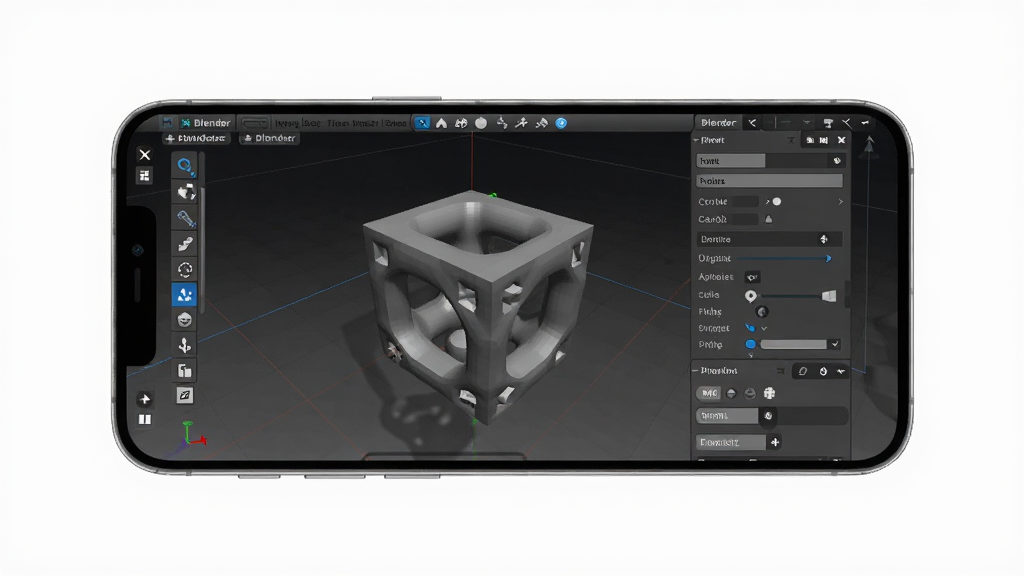Open the dark dropdown with up-down arrows in right panel

tap(769, 240)
